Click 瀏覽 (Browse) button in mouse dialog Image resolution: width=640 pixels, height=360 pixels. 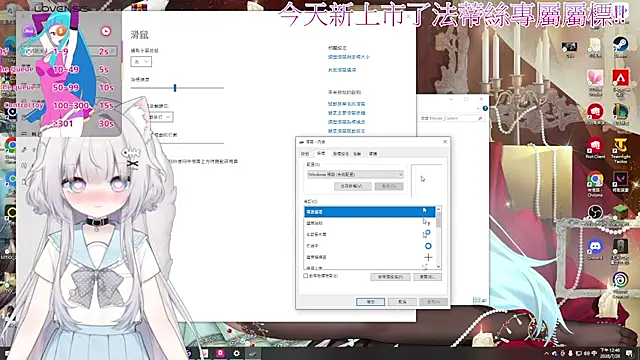(x=427, y=277)
